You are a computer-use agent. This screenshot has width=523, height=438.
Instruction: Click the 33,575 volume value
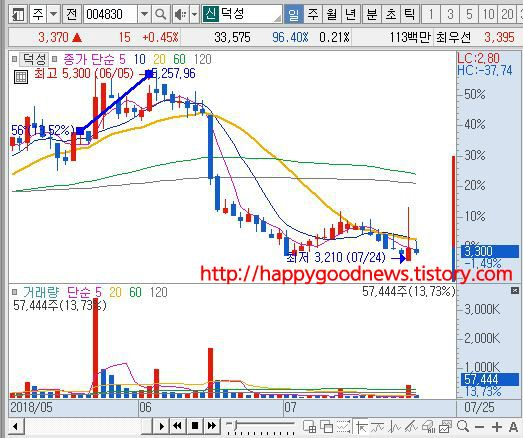click(x=232, y=37)
